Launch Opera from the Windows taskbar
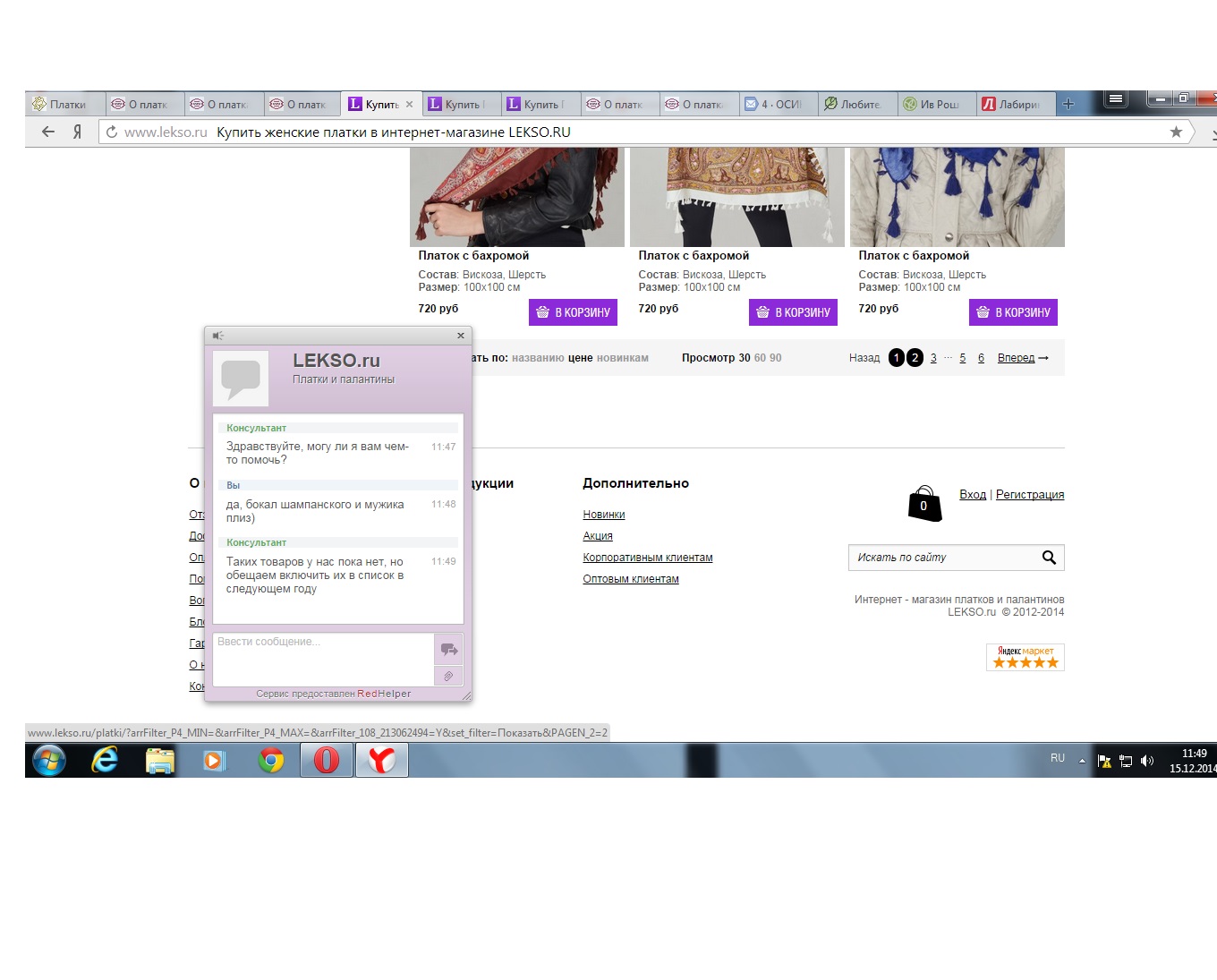Screen dimensions: 1217x980 (x=327, y=760)
